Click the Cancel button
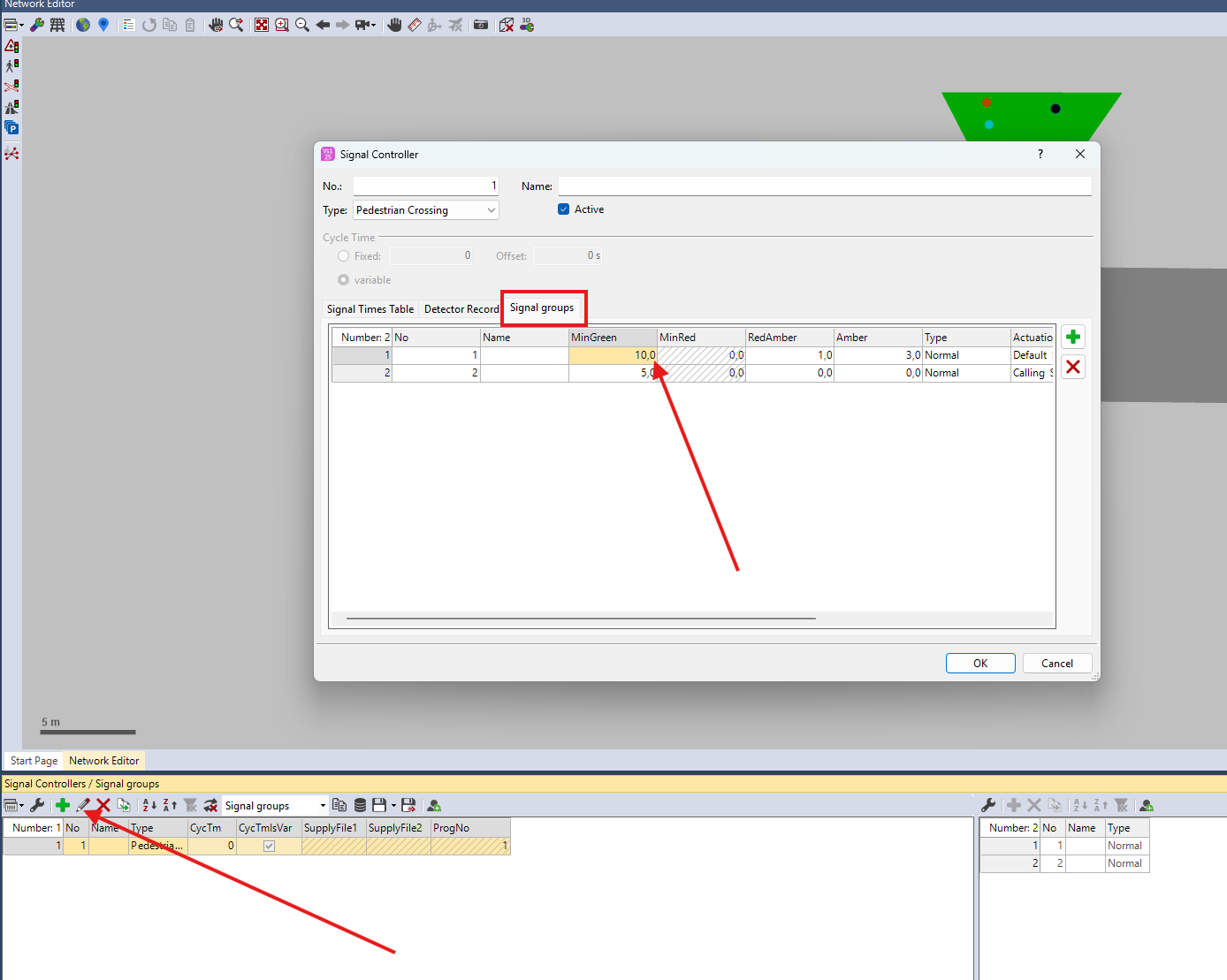 1057,663
